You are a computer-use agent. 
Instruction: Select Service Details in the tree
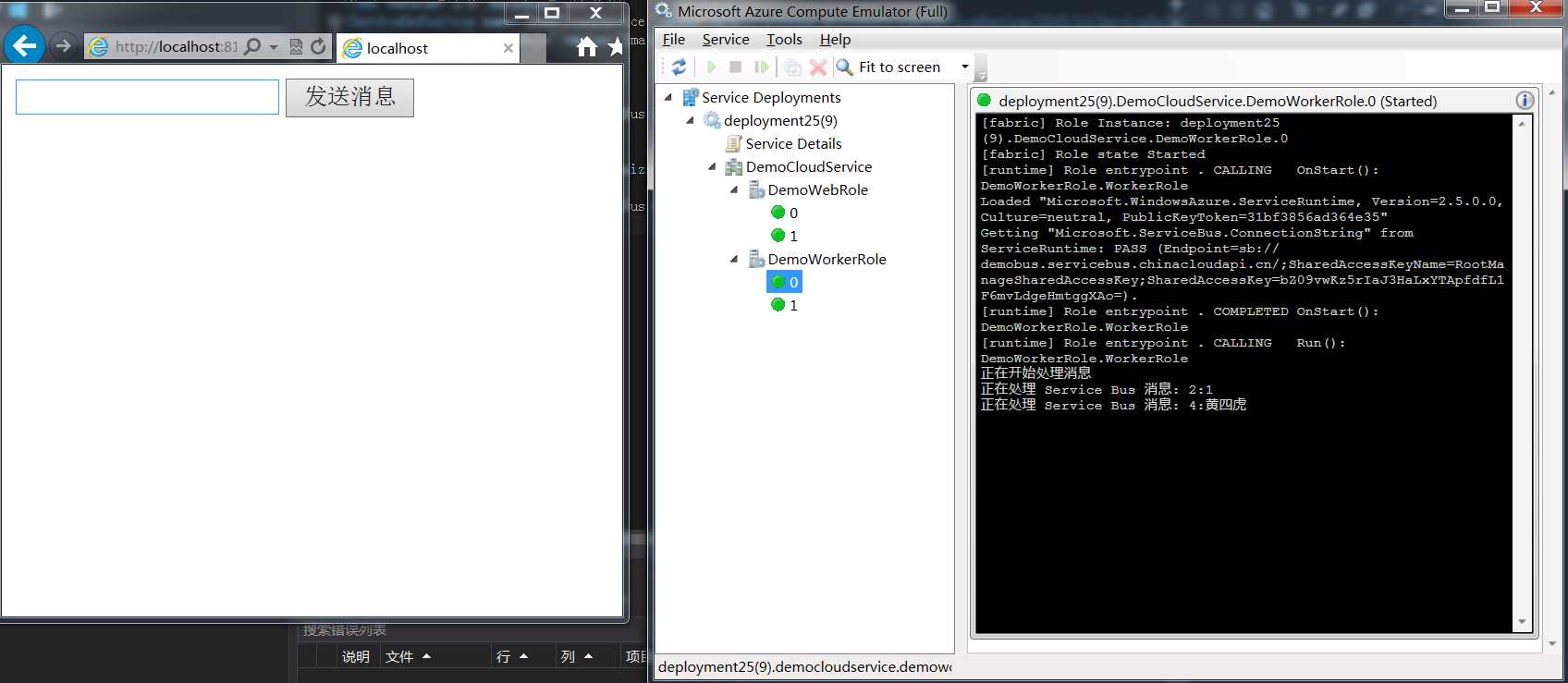[x=793, y=143]
